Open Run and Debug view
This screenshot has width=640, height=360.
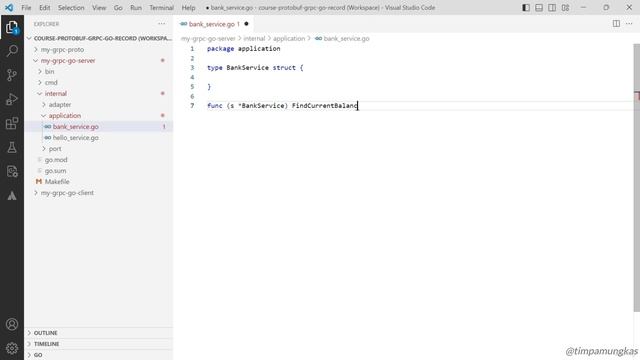12,99
